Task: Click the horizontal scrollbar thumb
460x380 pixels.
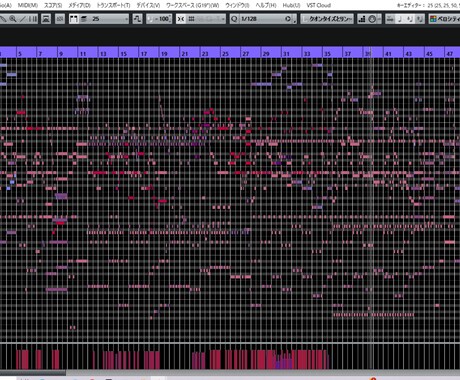Action: (33, 373)
